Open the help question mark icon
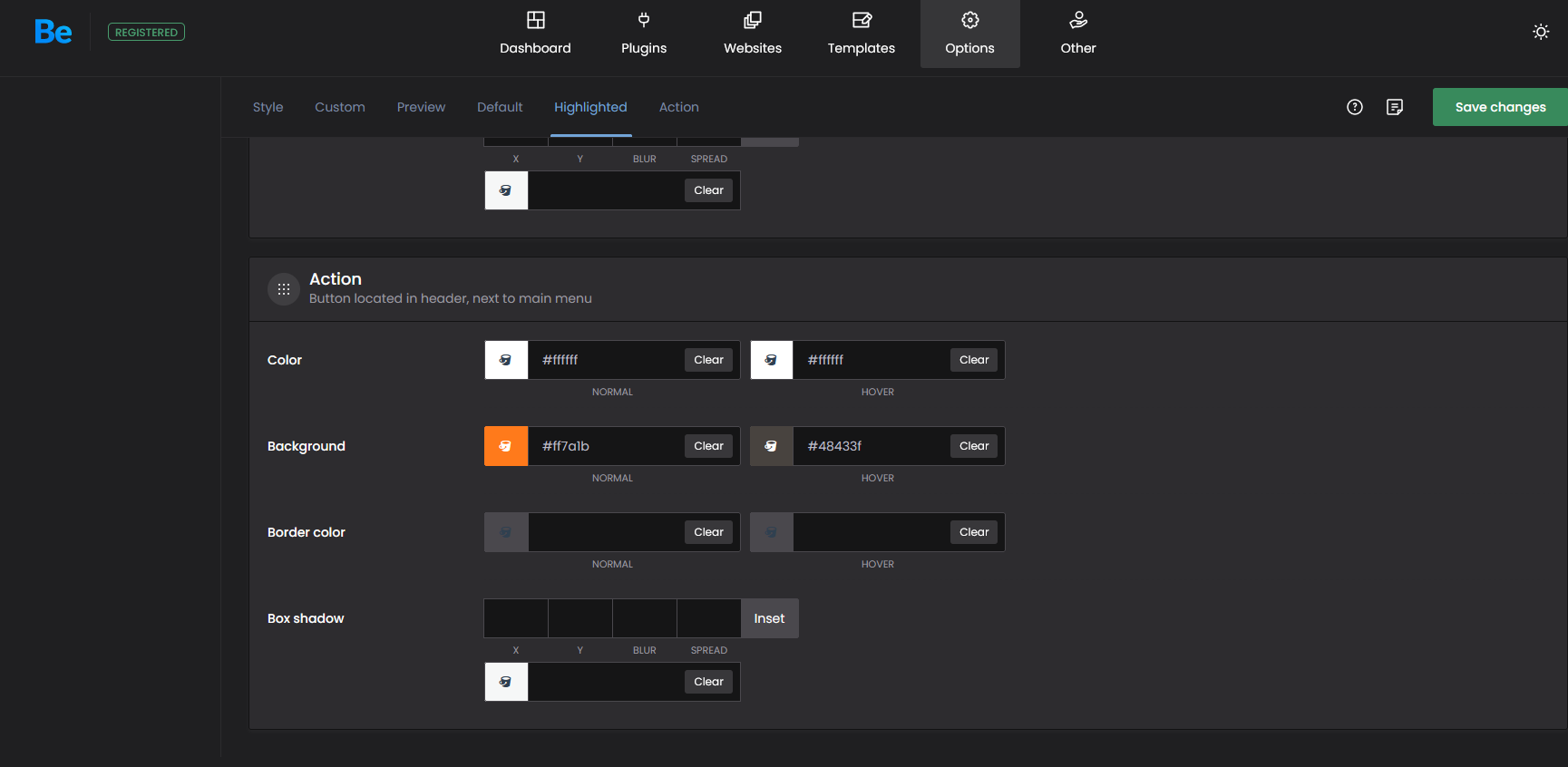Image resolution: width=1568 pixels, height=767 pixels. [x=1355, y=107]
